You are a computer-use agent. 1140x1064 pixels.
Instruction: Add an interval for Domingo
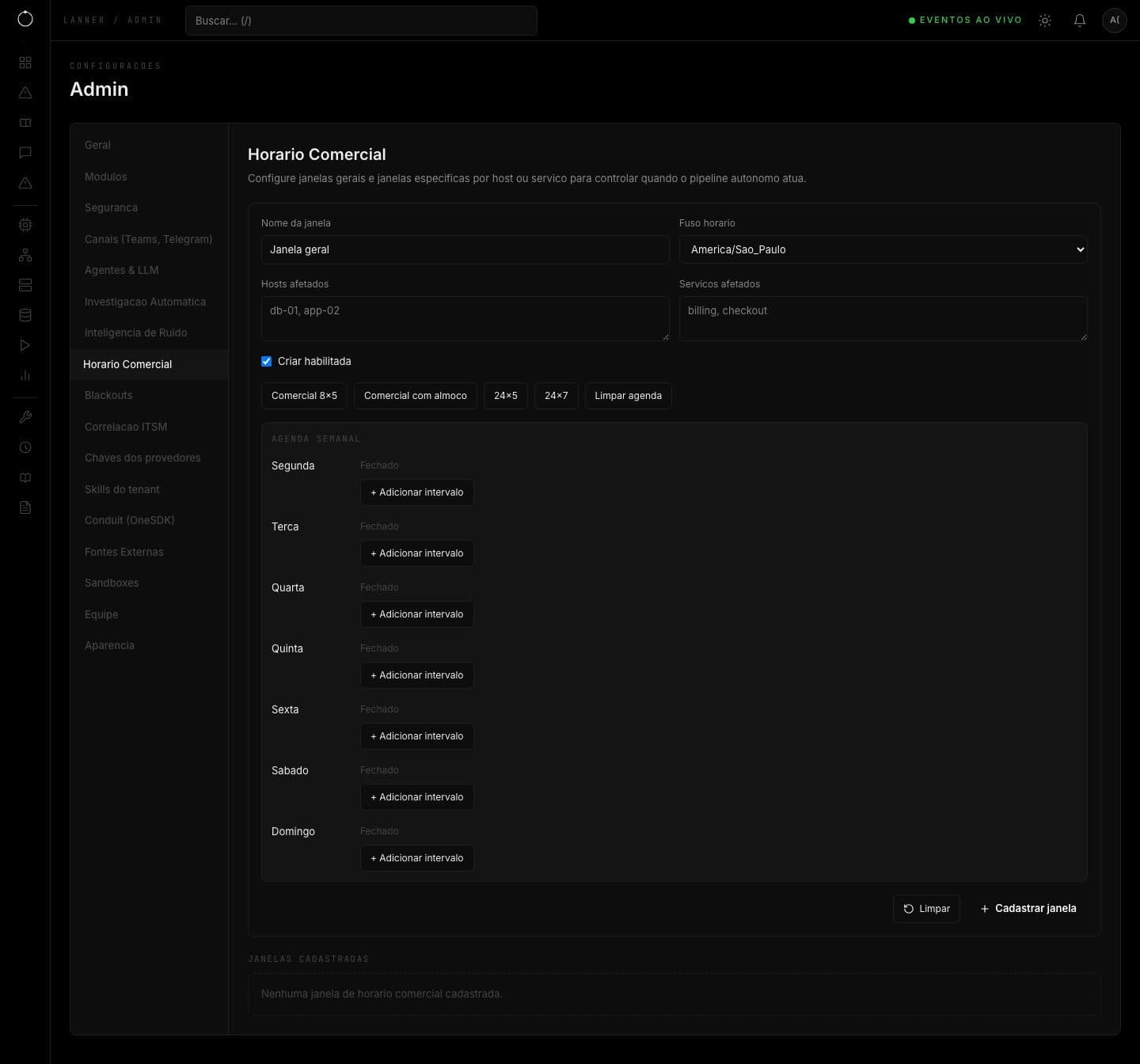pyautogui.click(x=417, y=858)
